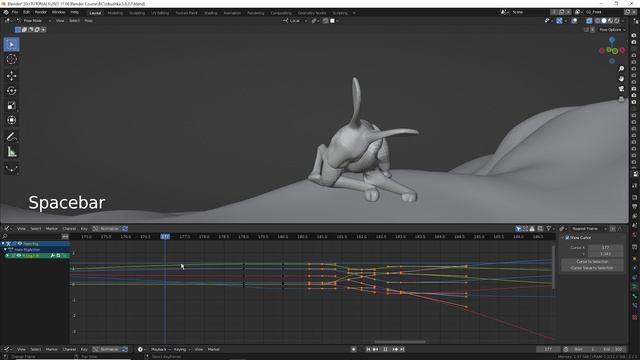Toggle viewport gizmo visibility button
The width and height of the screenshot is (640, 360).
[559, 21]
